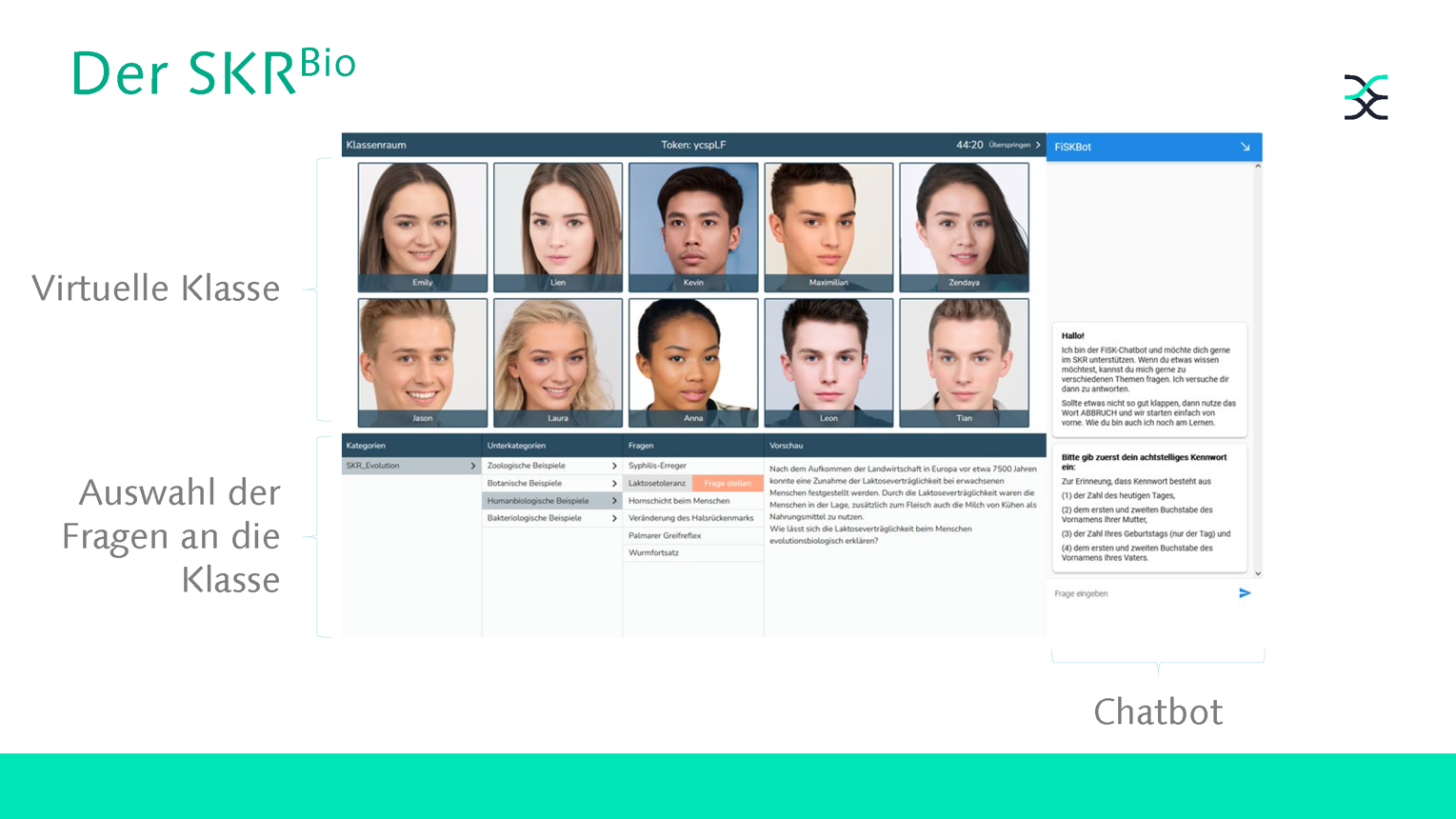Select Humanbiologische Beispiele subcategory
The height and width of the screenshot is (819, 1456).
click(551, 501)
